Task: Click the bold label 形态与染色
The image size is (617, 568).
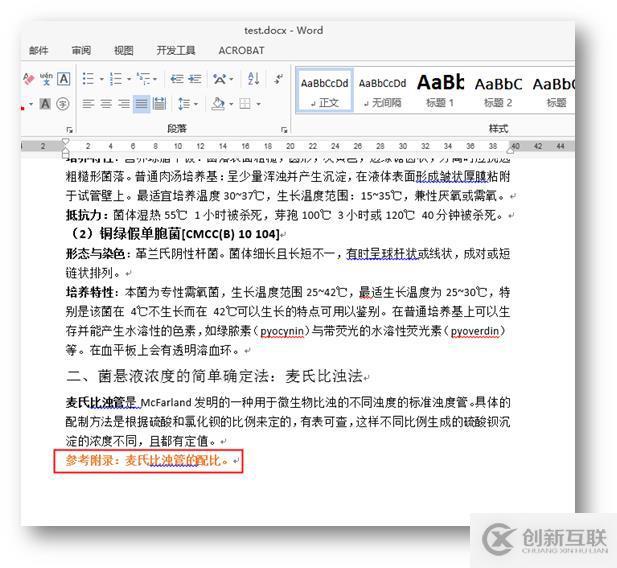Action: (x=96, y=253)
